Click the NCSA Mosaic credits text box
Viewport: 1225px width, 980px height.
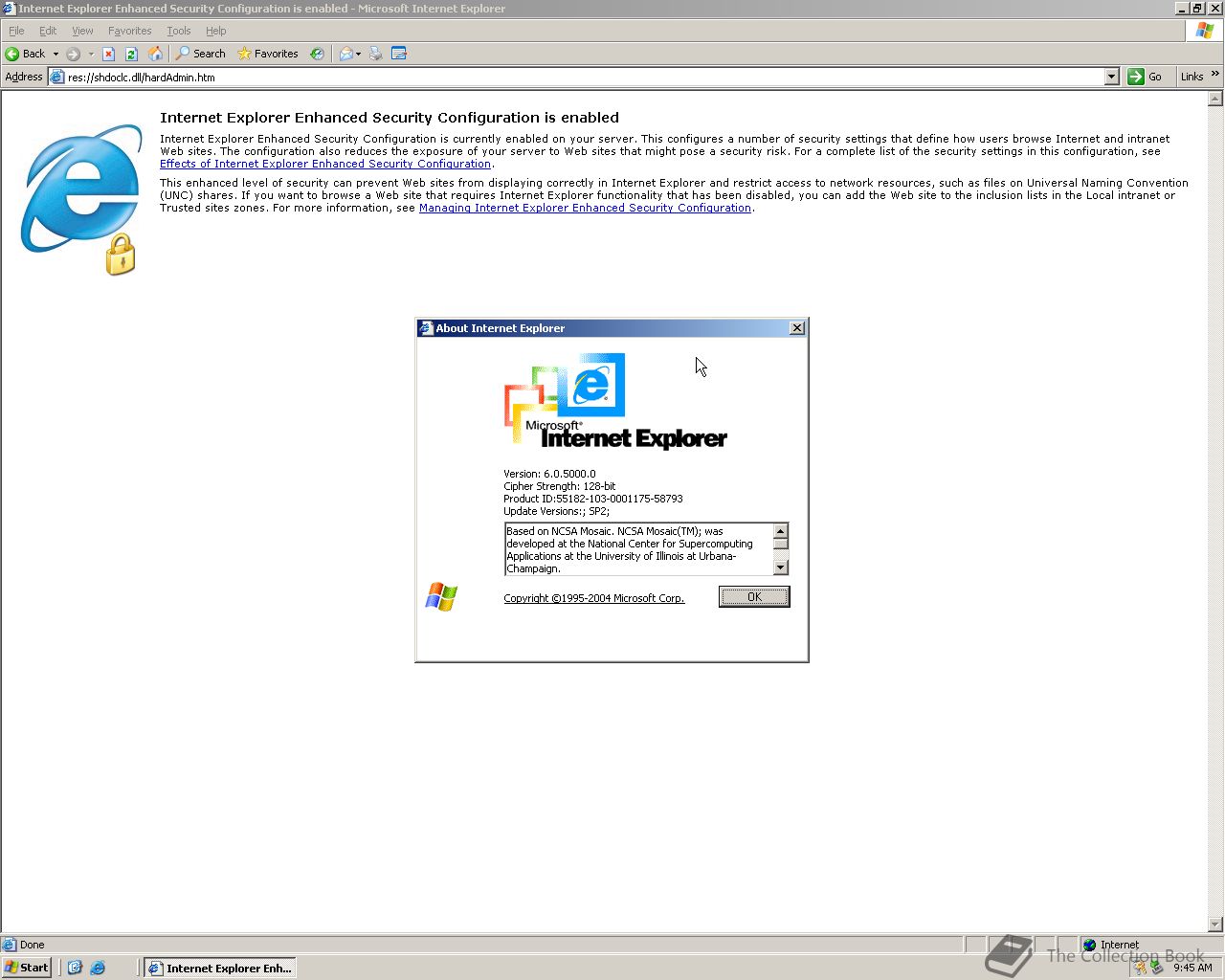638,549
